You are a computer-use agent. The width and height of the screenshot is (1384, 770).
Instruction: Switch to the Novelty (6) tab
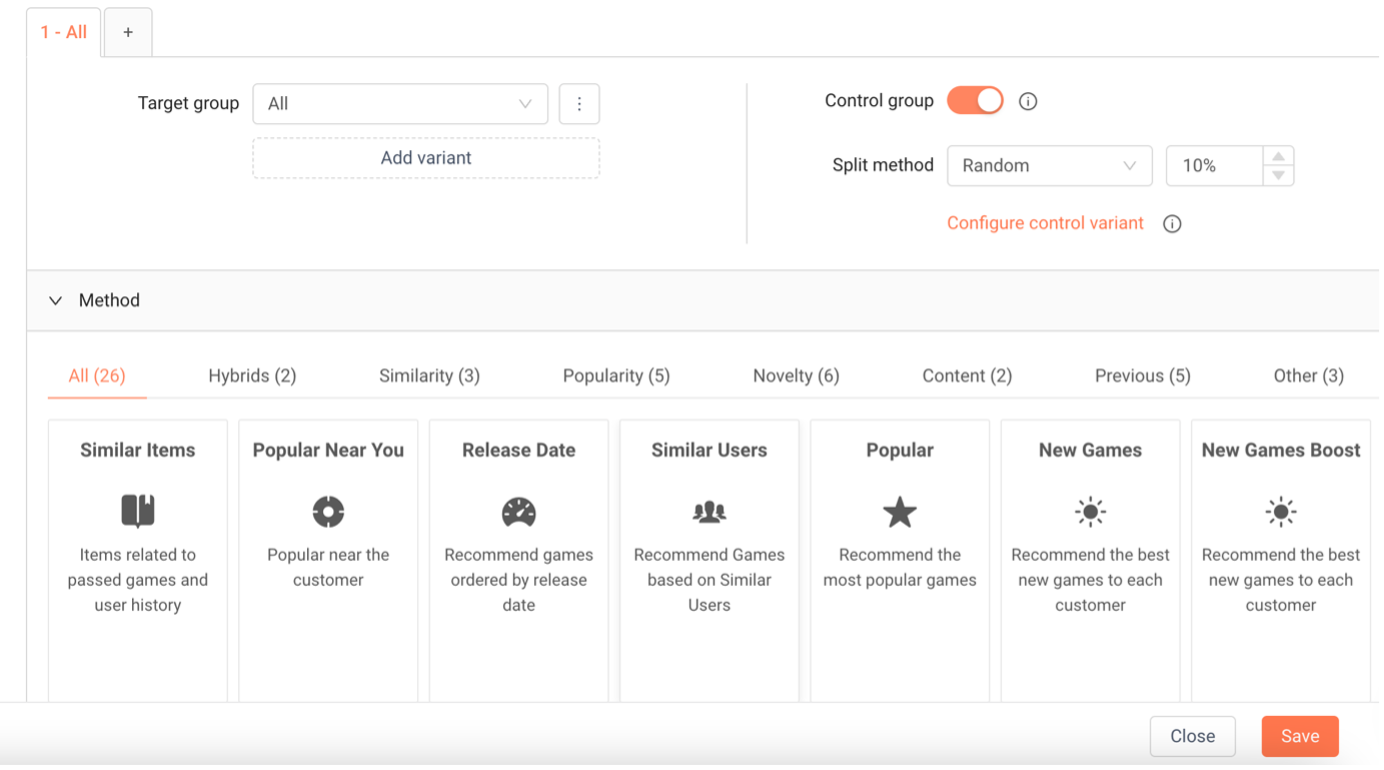(x=796, y=376)
